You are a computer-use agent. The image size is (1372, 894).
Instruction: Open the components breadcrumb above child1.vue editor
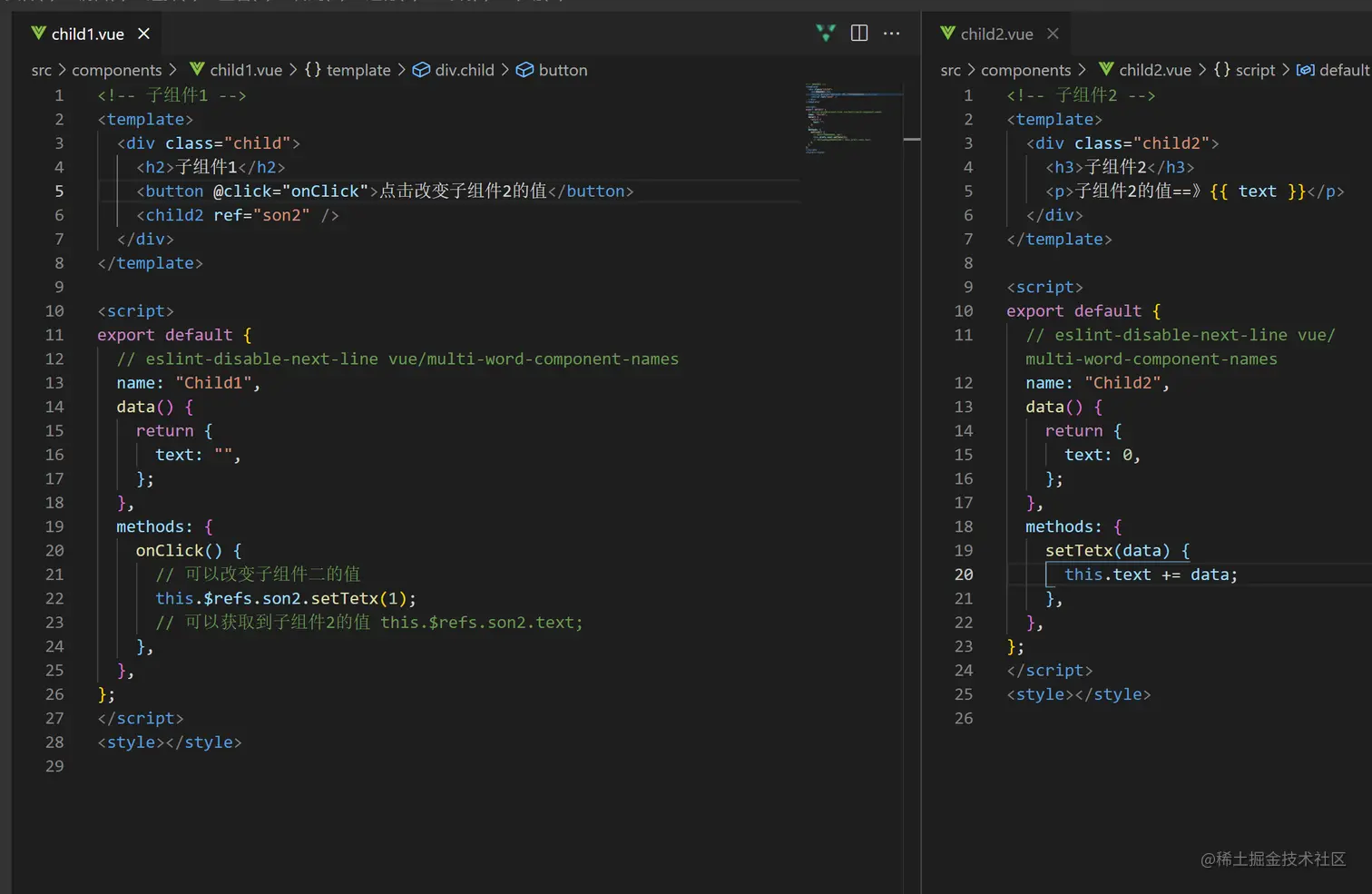click(117, 70)
